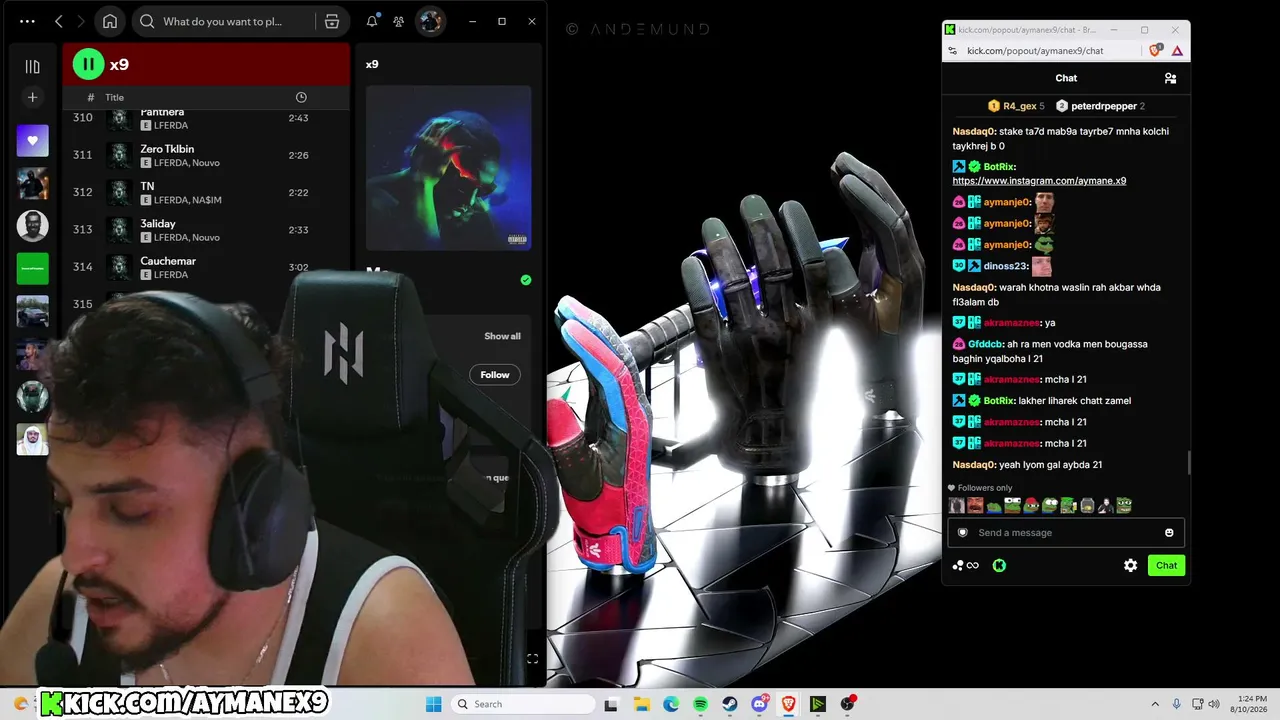
Task: Show hidden system tray icons
Action: point(1155,704)
